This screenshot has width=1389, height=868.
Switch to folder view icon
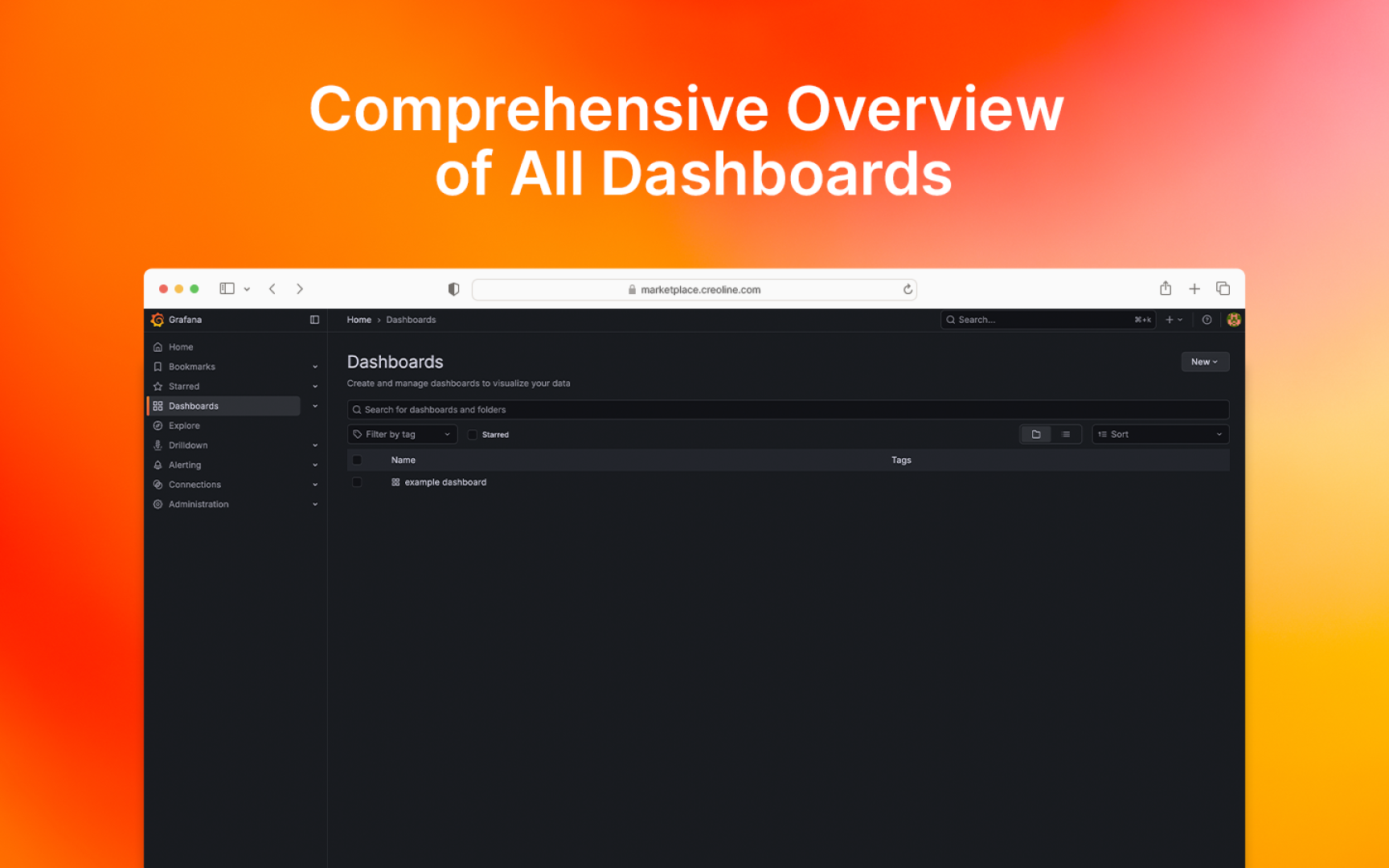pyautogui.click(x=1036, y=435)
